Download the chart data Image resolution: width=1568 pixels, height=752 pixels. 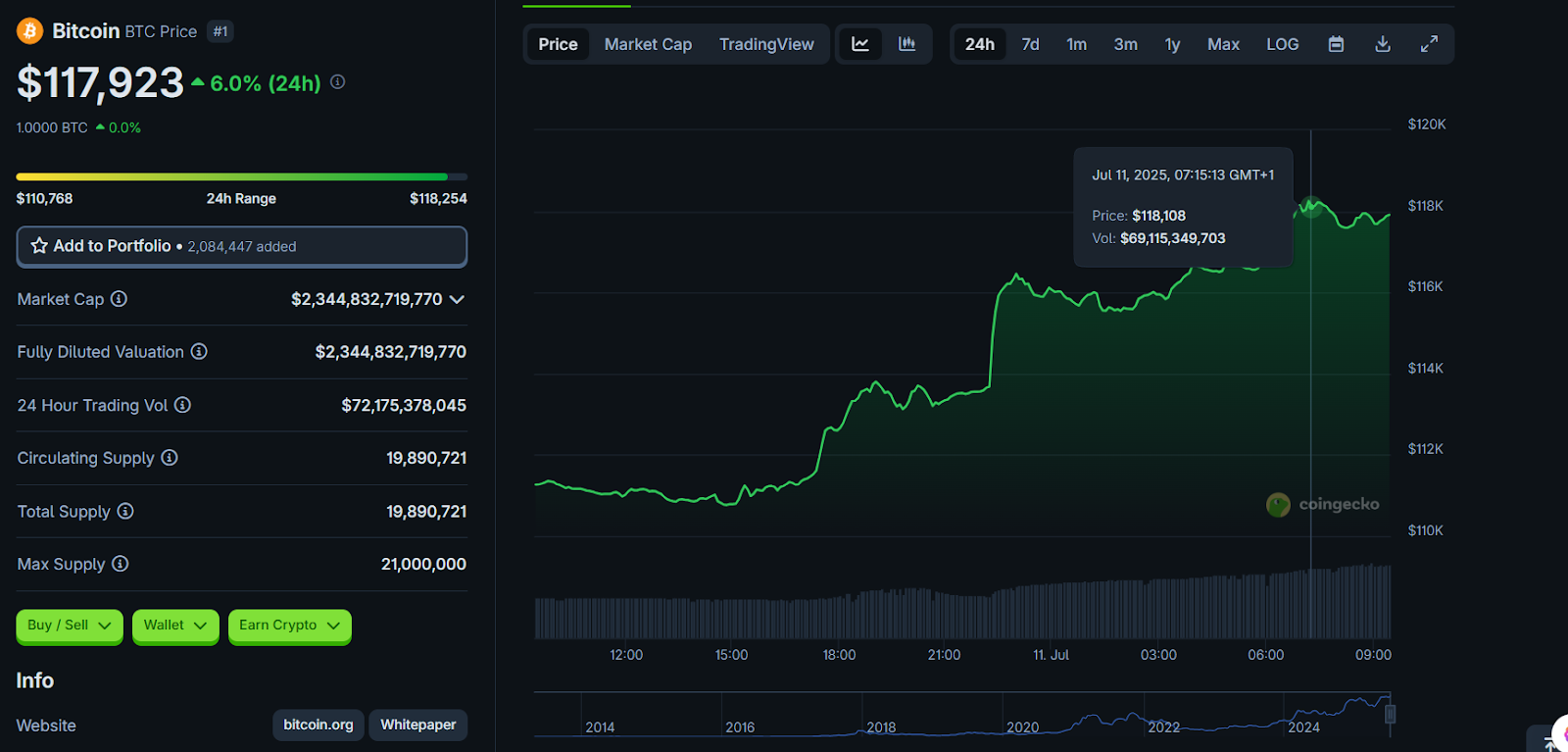(x=1383, y=44)
